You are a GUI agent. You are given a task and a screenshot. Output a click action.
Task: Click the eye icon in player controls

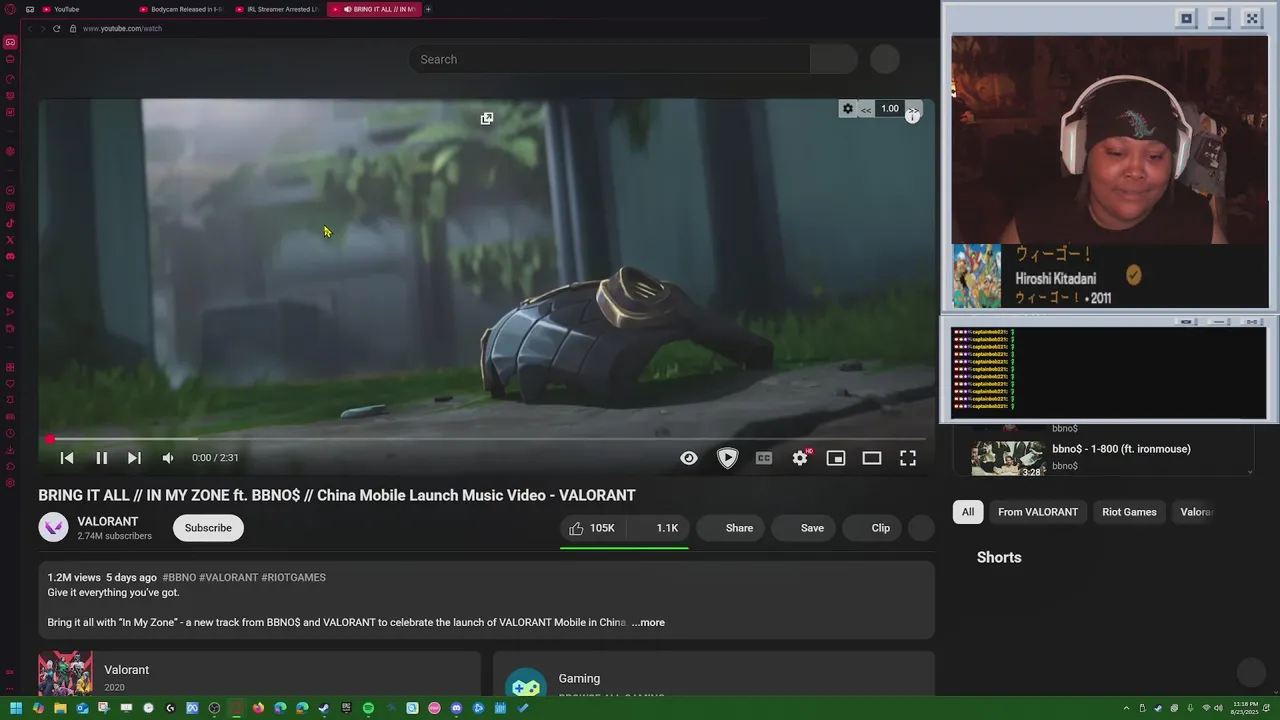pyautogui.click(x=689, y=458)
